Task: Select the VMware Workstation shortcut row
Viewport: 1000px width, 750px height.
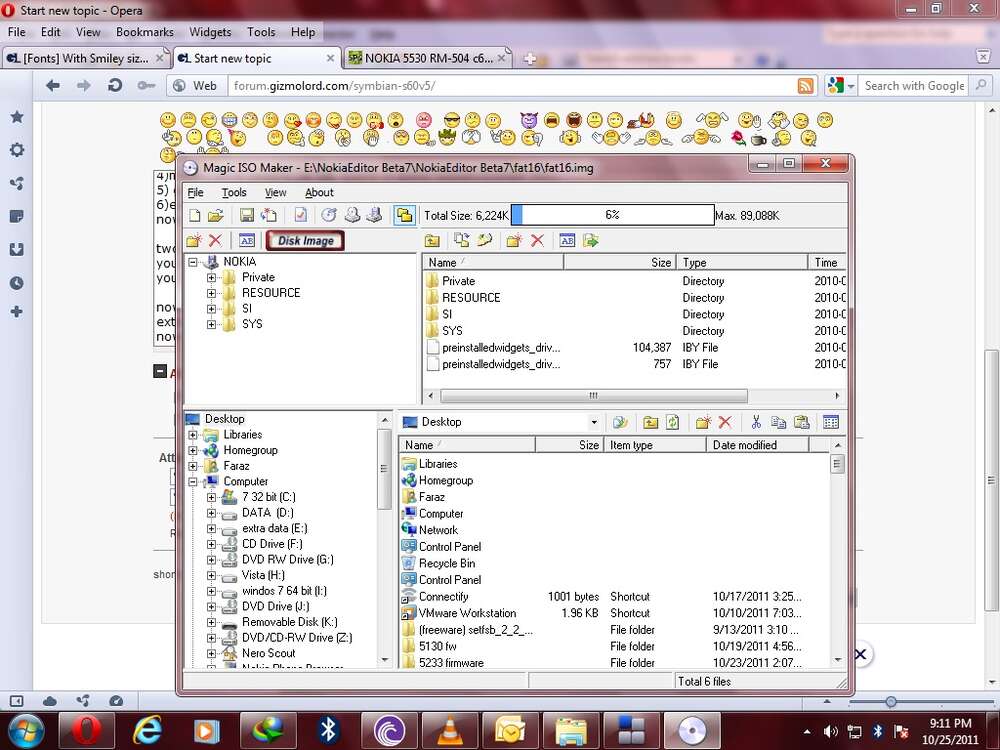Action: [x=615, y=614]
